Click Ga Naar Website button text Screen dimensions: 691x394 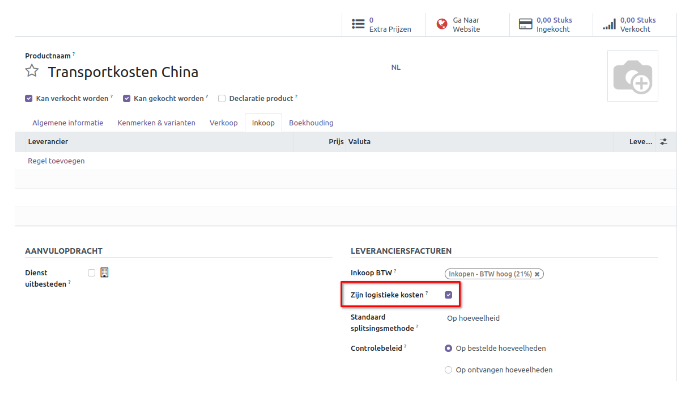466,25
